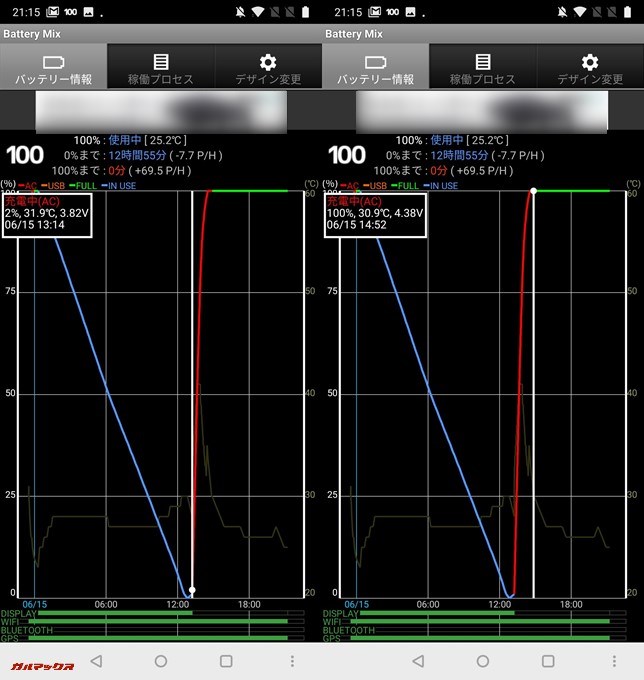Select バッテリー情報 tab in right screenshot
Viewport: 644px width, 680px height.
[x=375, y=67]
